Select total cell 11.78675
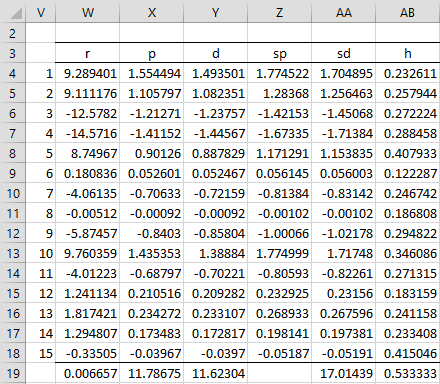 pyautogui.click(x=152, y=373)
